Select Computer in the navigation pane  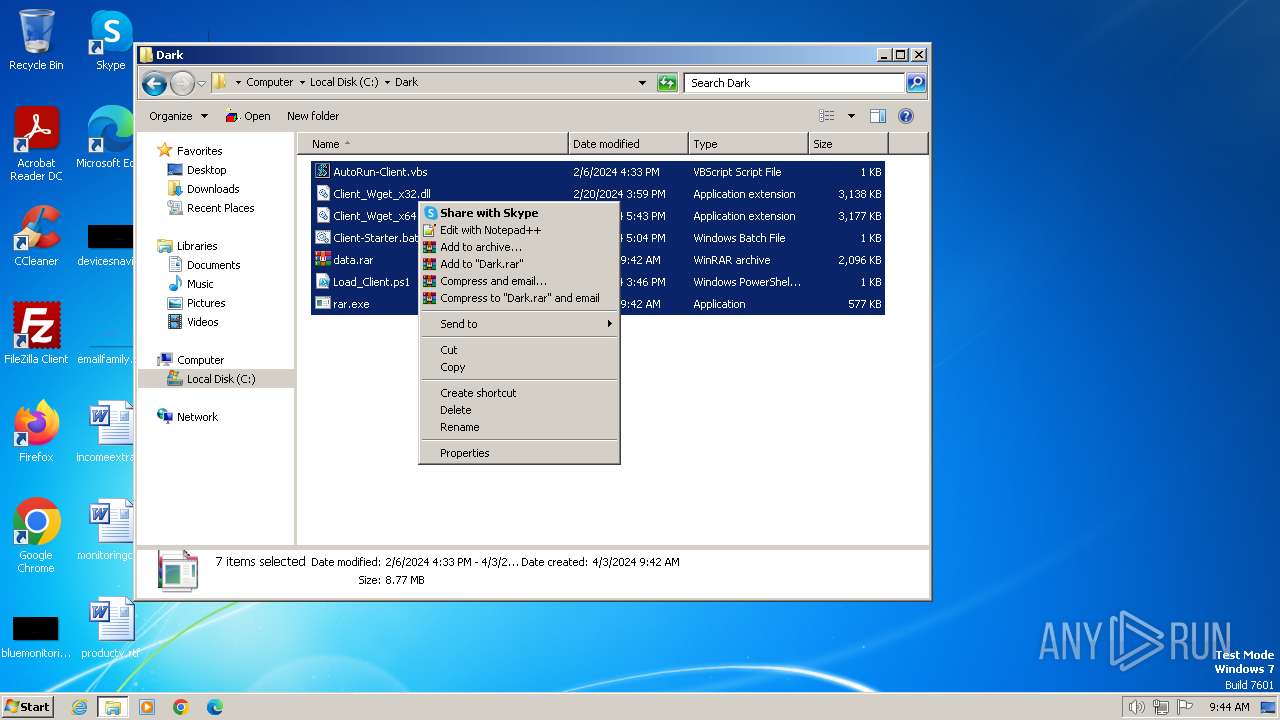coord(200,360)
